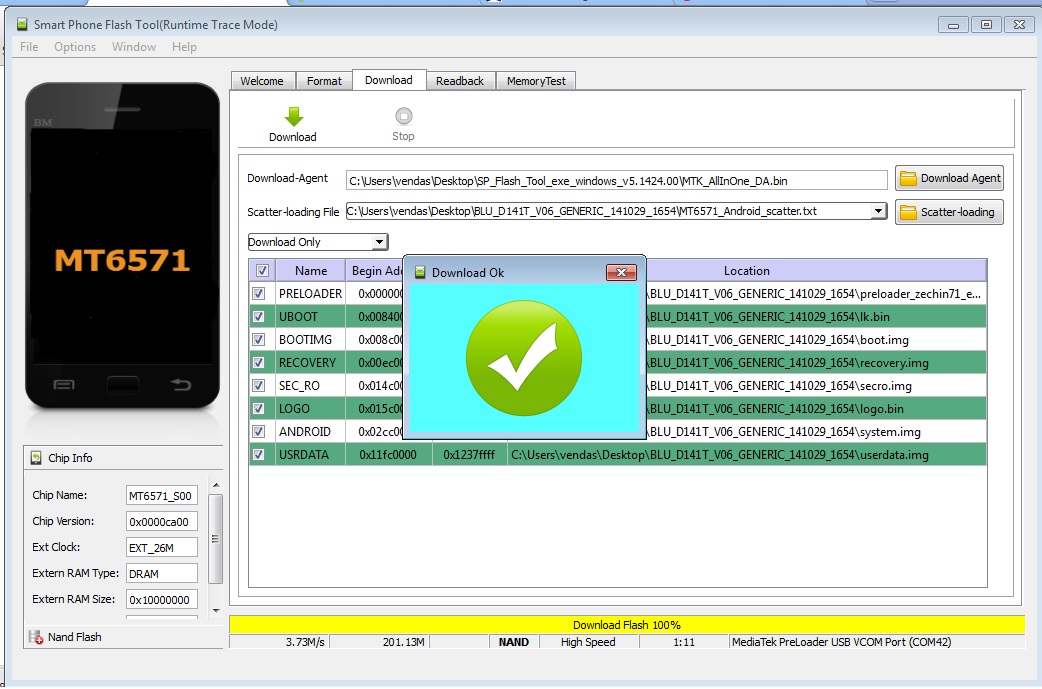Click folder icon on Download Agent button
The image size is (1042, 689).
908,178
